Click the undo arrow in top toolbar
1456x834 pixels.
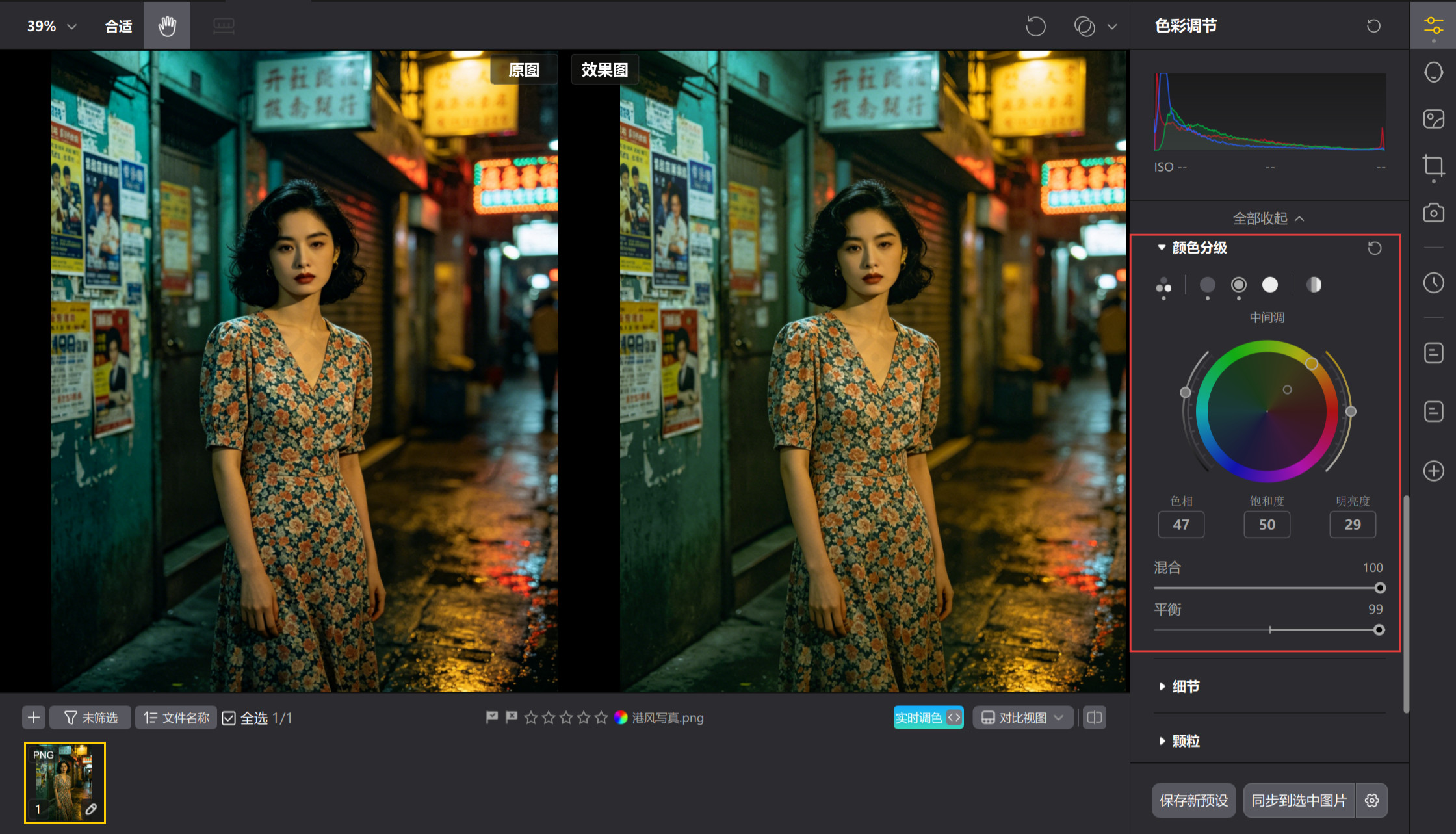(x=1035, y=27)
